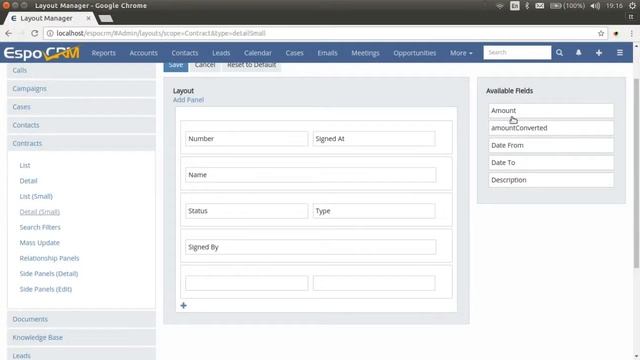Expand the Documents section in sidebar

81,319
